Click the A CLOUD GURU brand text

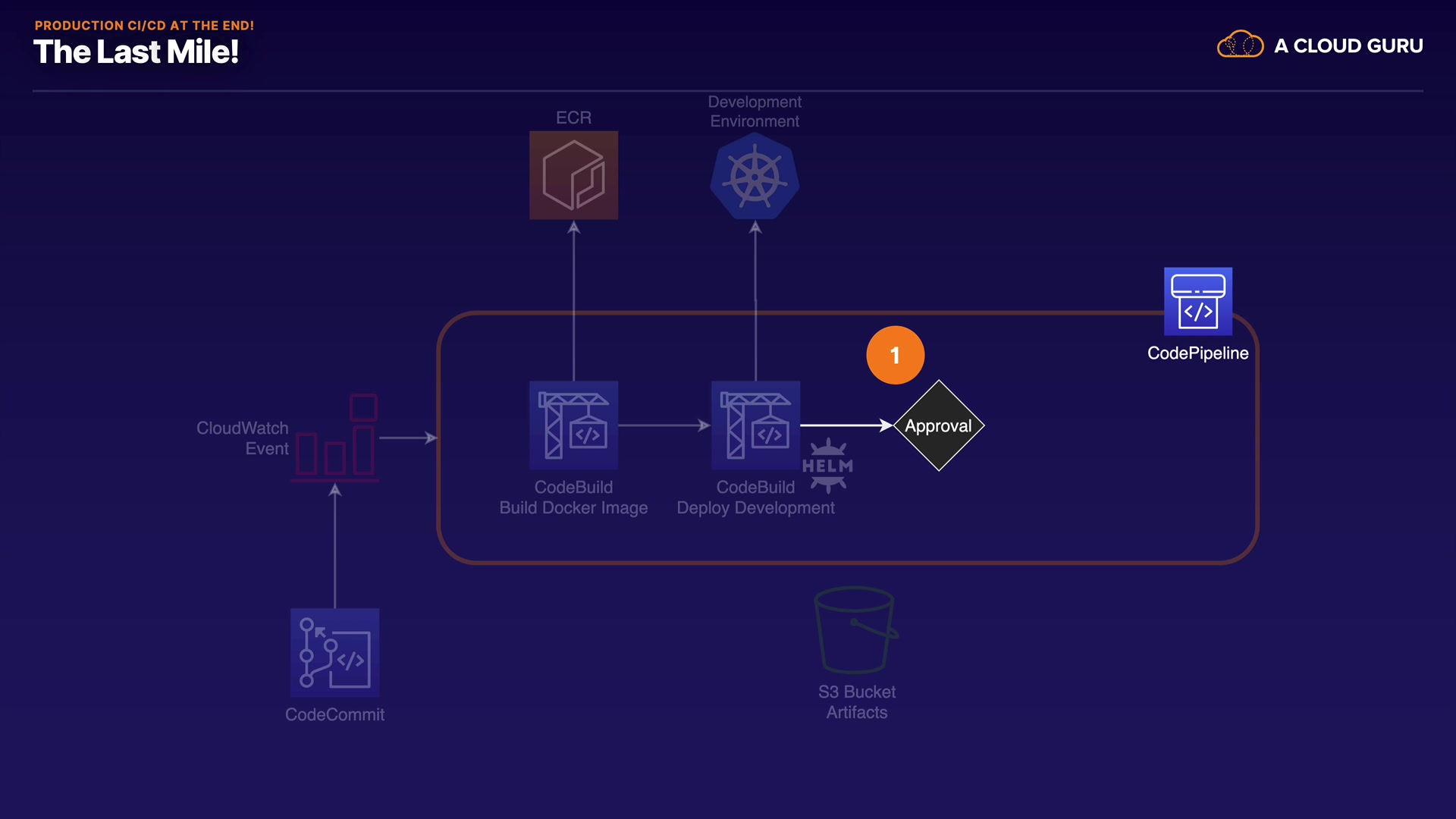(x=1348, y=45)
